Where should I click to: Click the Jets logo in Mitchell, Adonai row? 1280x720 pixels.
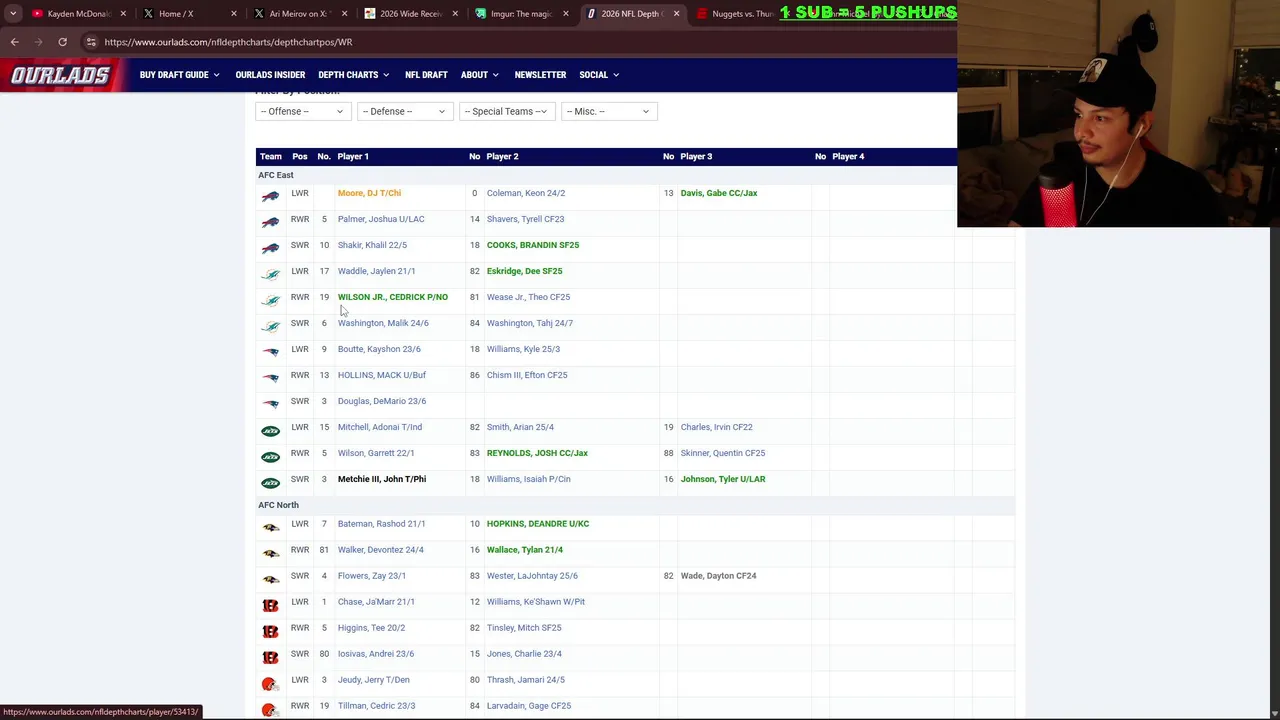click(270, 431)
